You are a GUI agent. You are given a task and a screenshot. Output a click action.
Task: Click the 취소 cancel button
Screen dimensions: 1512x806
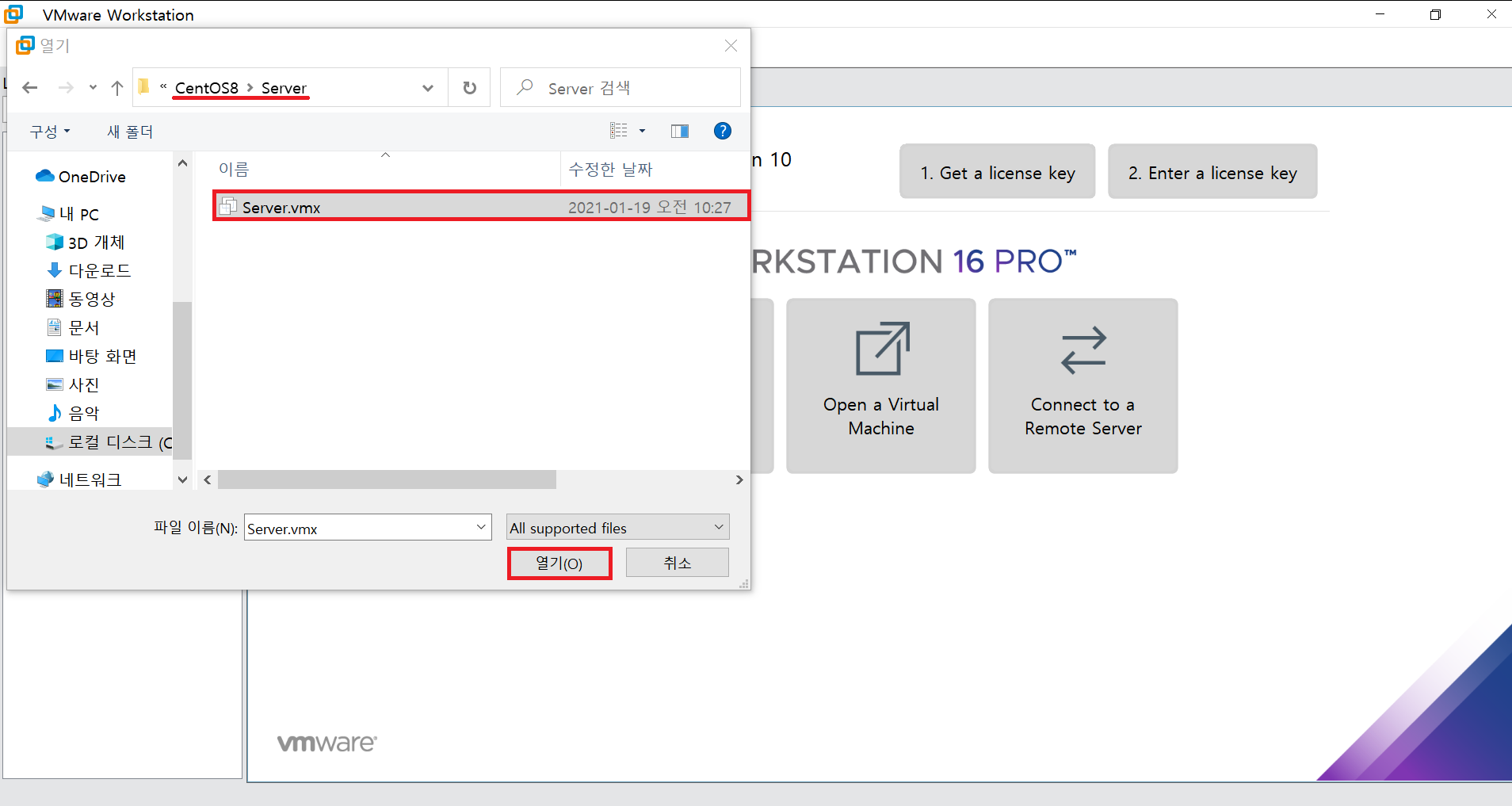[678, 563]
